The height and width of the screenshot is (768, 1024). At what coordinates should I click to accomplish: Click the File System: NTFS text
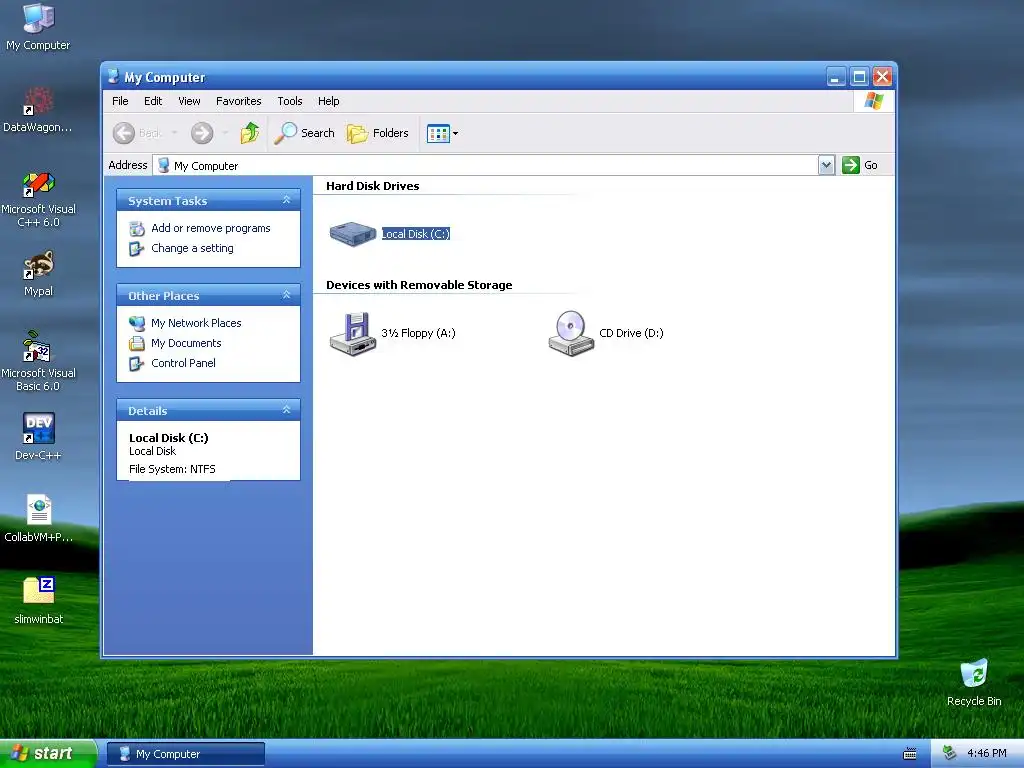click(x=172, y=469)
